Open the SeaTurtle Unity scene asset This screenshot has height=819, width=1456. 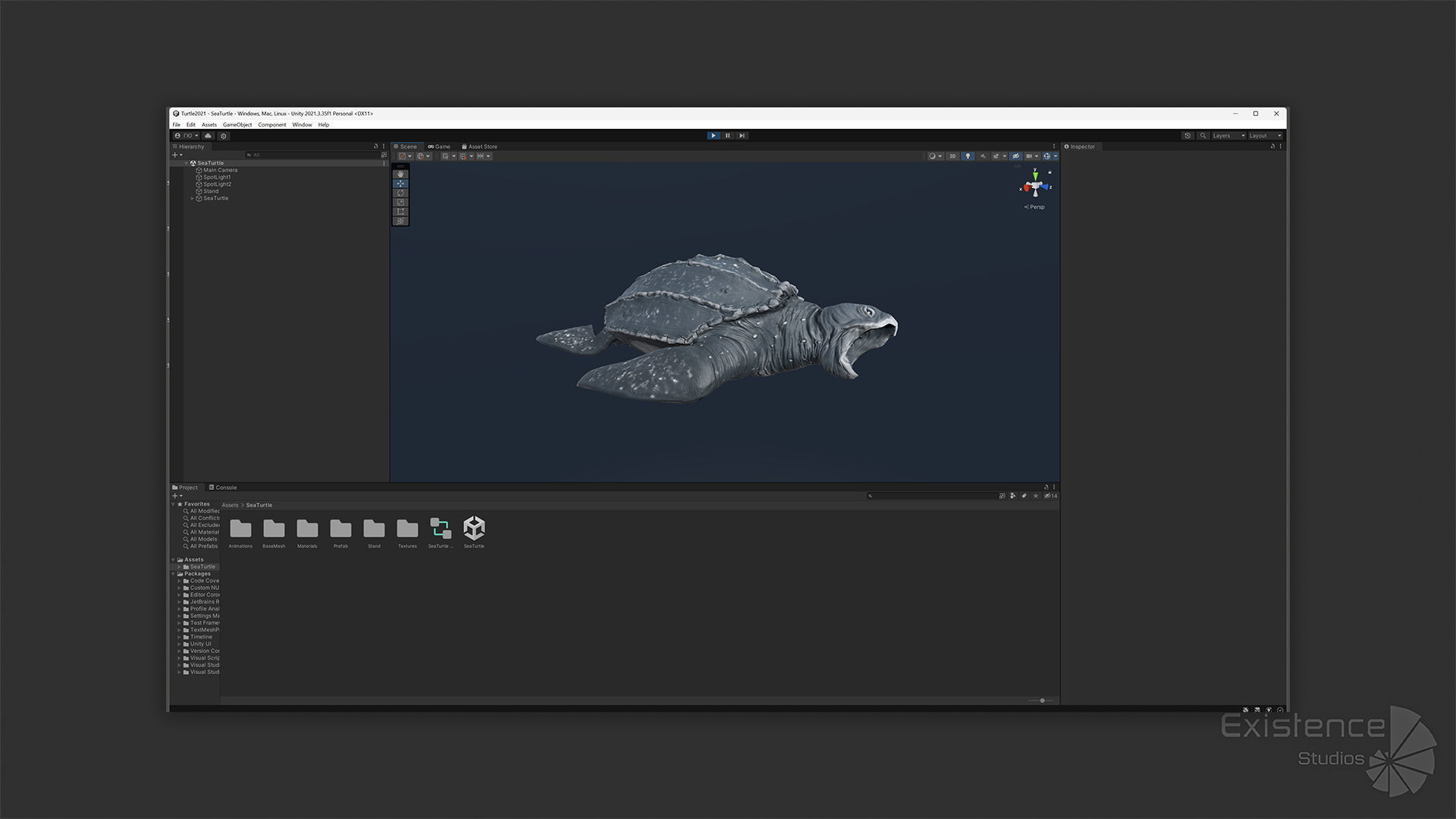(474, 530)
